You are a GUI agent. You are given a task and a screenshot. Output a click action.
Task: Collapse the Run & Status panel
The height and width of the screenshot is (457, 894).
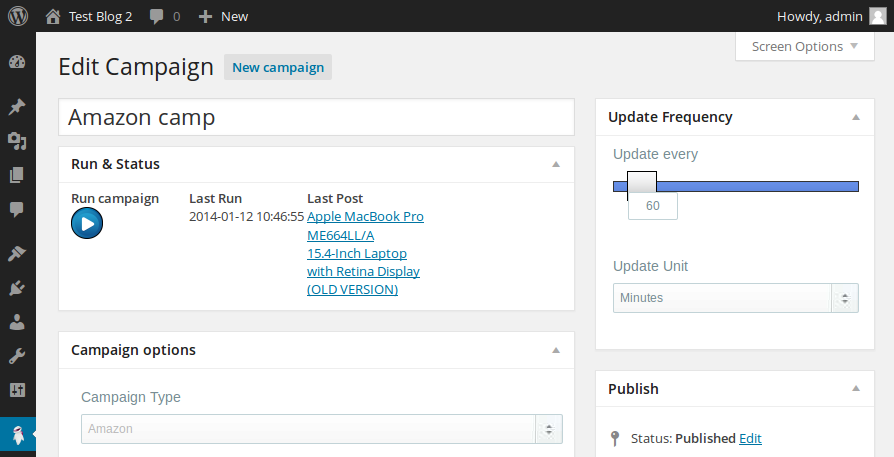pos(556,164)
